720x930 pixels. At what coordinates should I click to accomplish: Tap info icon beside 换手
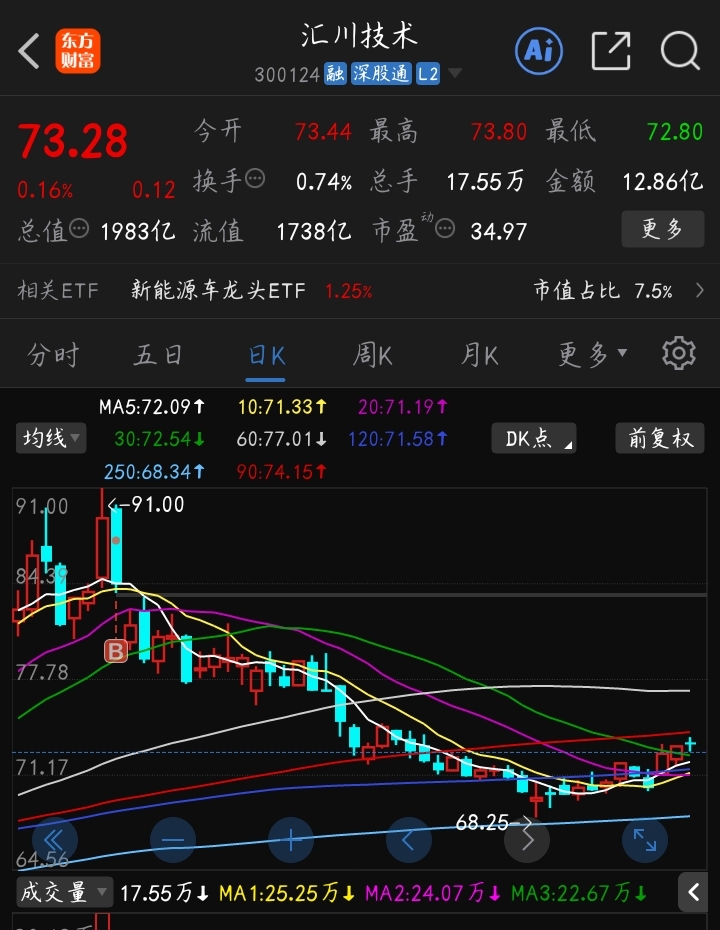pos(255,178)
